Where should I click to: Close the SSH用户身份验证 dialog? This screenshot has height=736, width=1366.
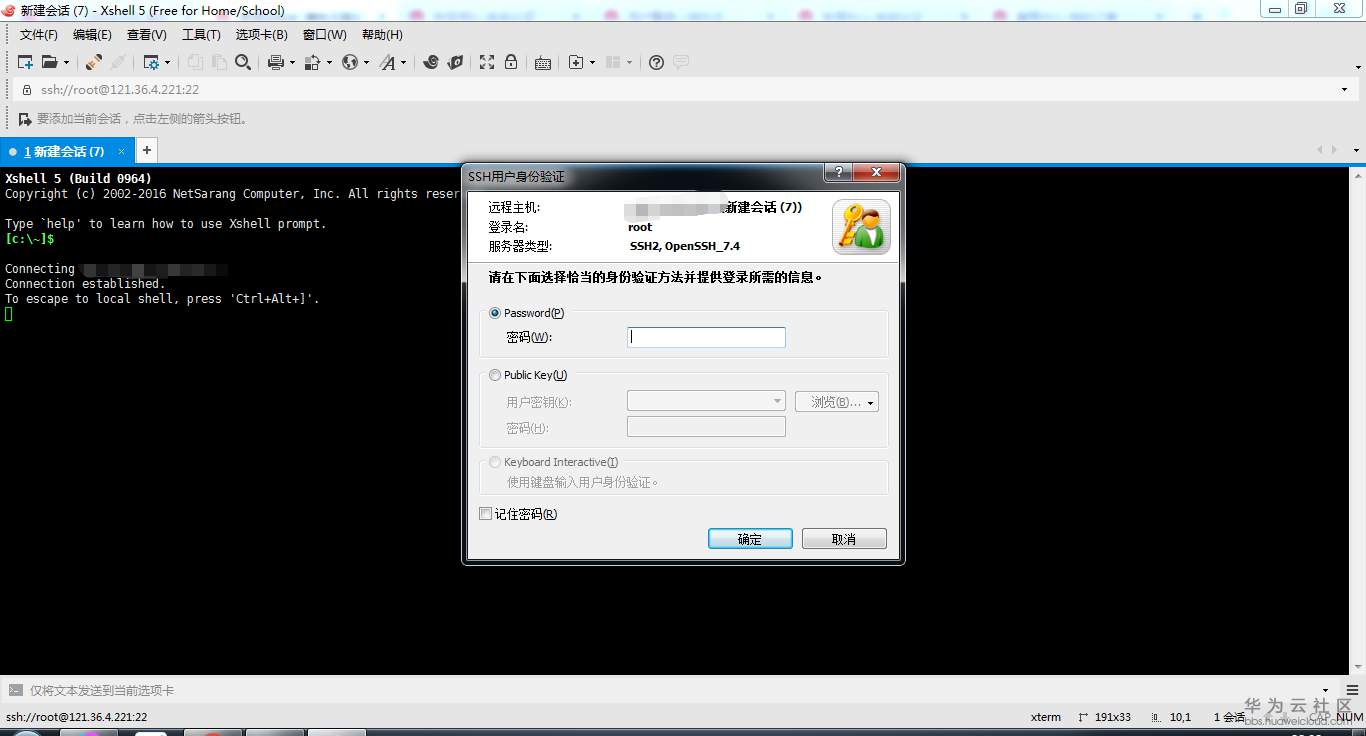pos(877,172)
